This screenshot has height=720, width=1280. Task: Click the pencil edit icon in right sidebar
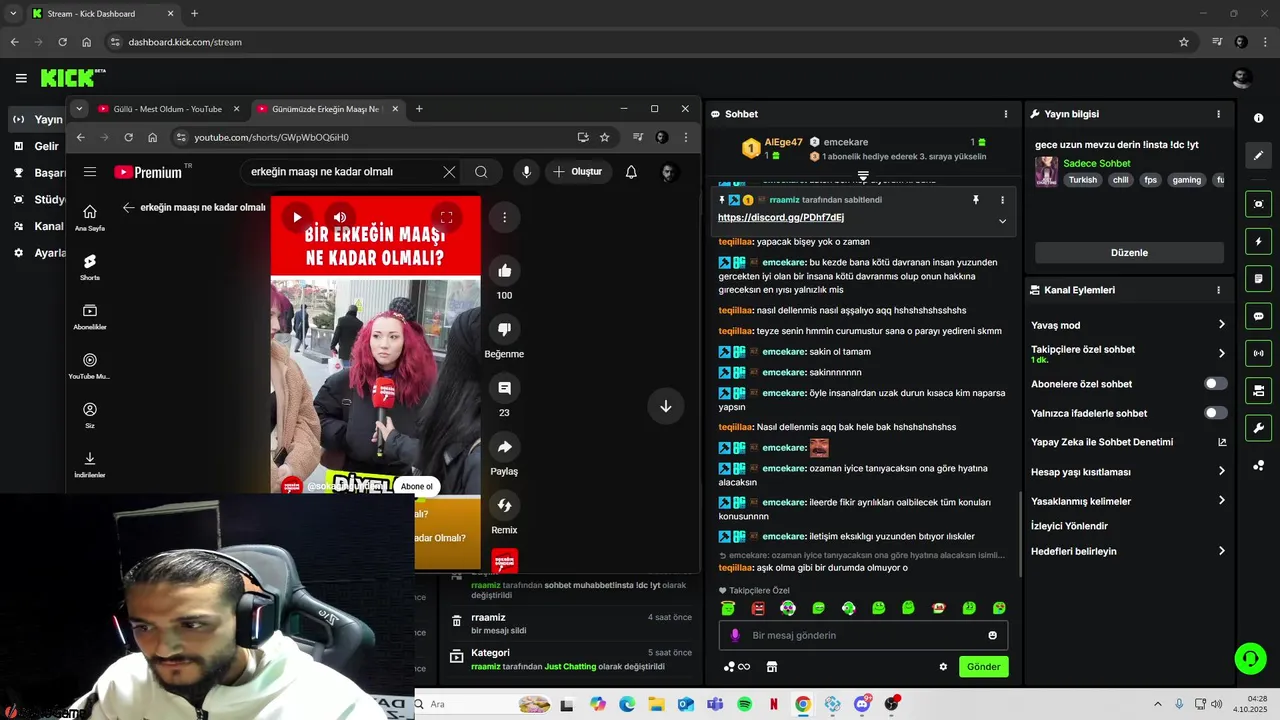coord(1258,155)
